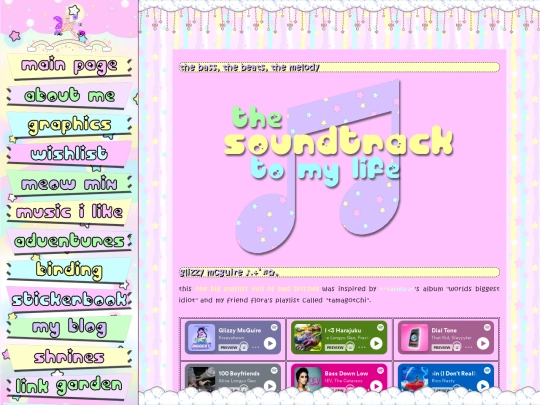Click the Bass Down Low album art
The image size is (540, 405).
308,380
